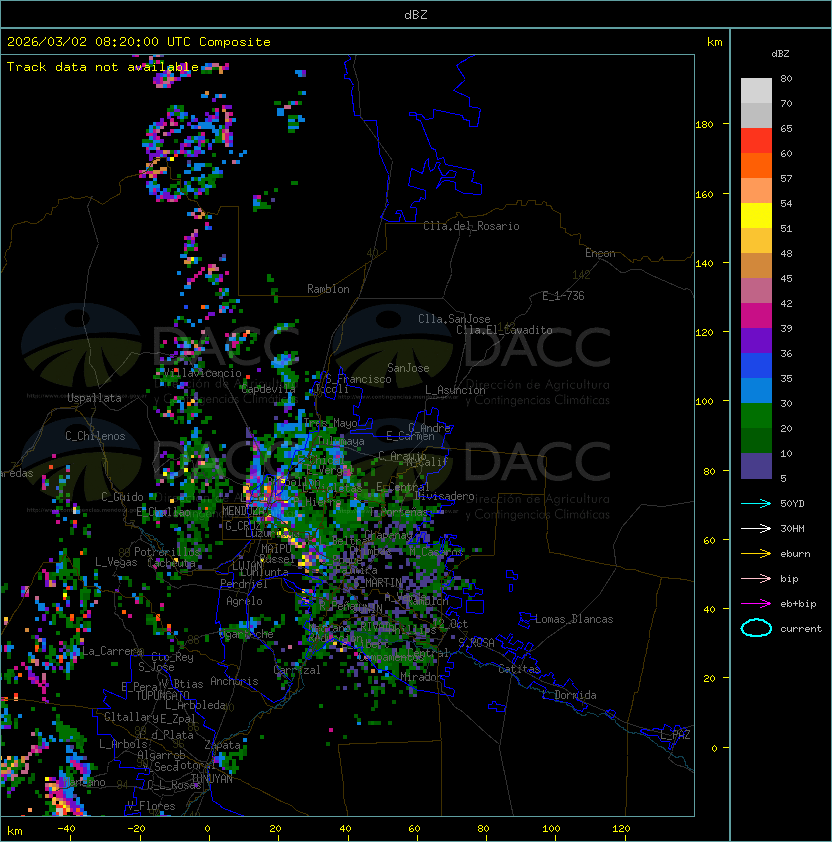Click the C_Guido map label
The image size is (832, 842).
[x=122, y=497]
